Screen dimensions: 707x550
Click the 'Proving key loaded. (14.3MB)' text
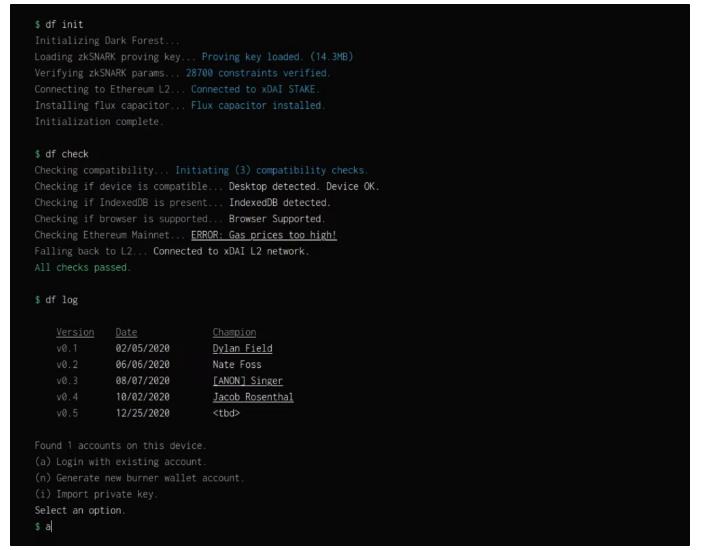(x=277, y=57)
